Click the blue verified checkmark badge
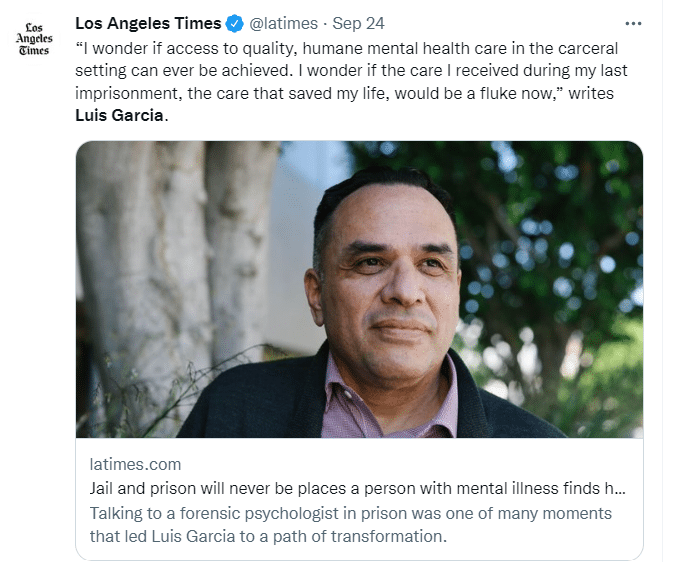 (234, 24)
